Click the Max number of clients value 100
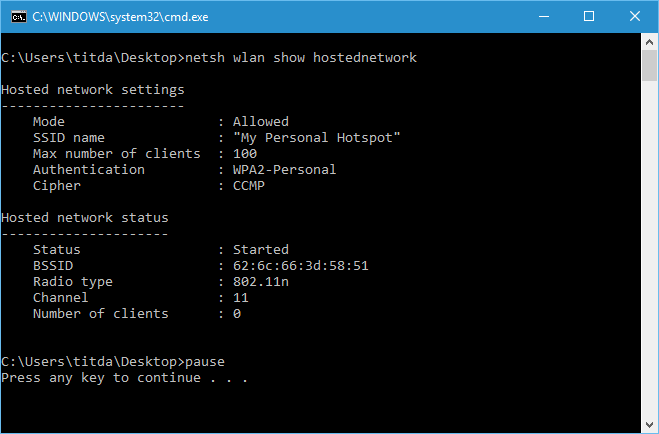 245,153
